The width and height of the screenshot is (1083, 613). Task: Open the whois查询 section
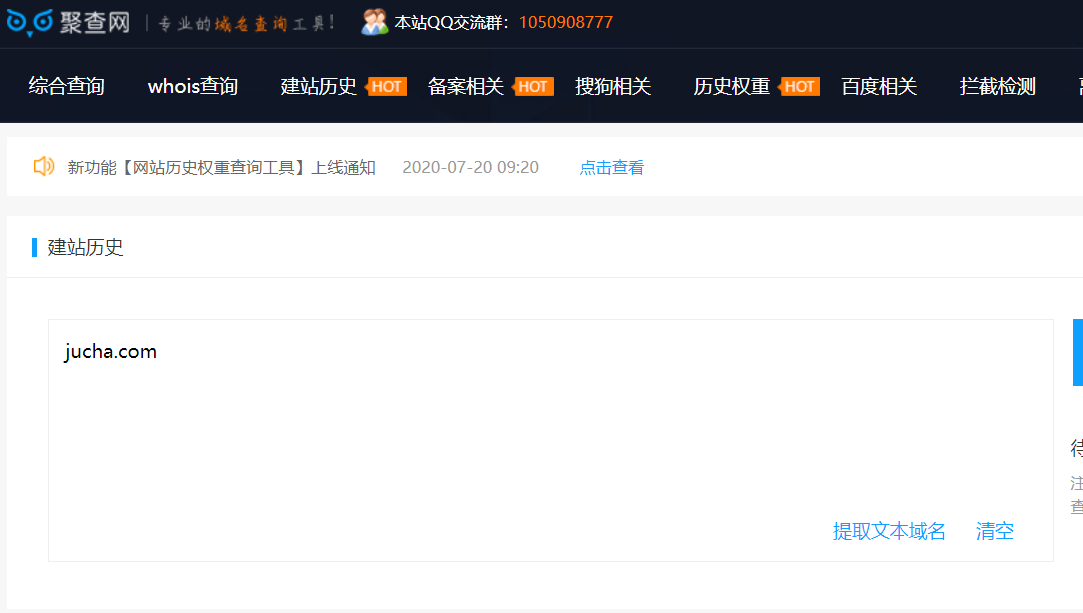(x=193, y=87)
